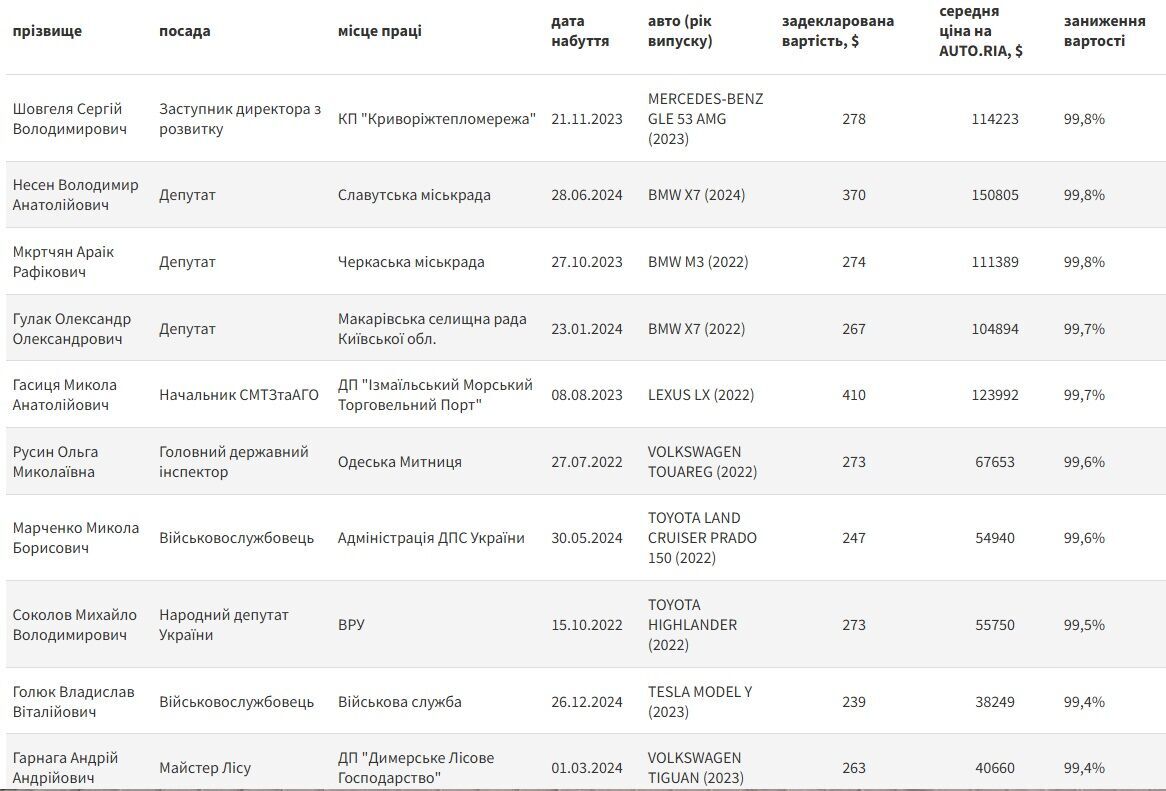Sort by дата набуття column header
1166x791 pixels.
(579, 31)
